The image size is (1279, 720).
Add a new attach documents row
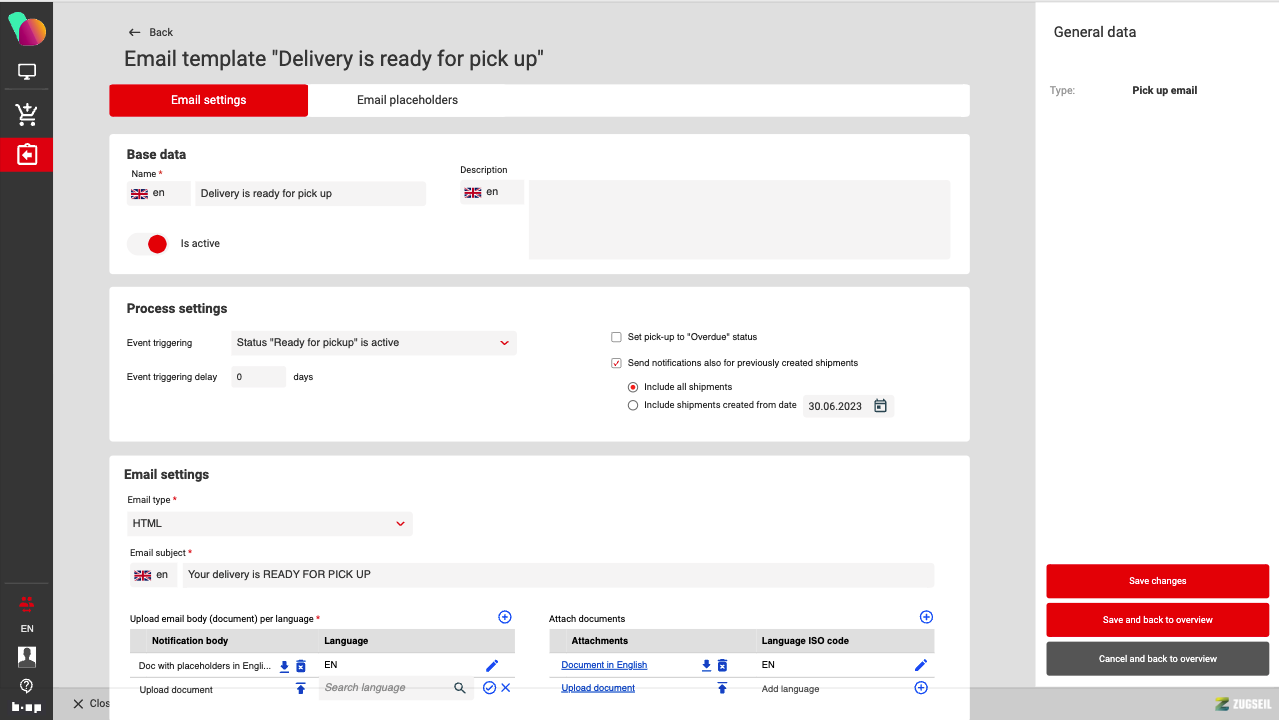pos(926,618)
